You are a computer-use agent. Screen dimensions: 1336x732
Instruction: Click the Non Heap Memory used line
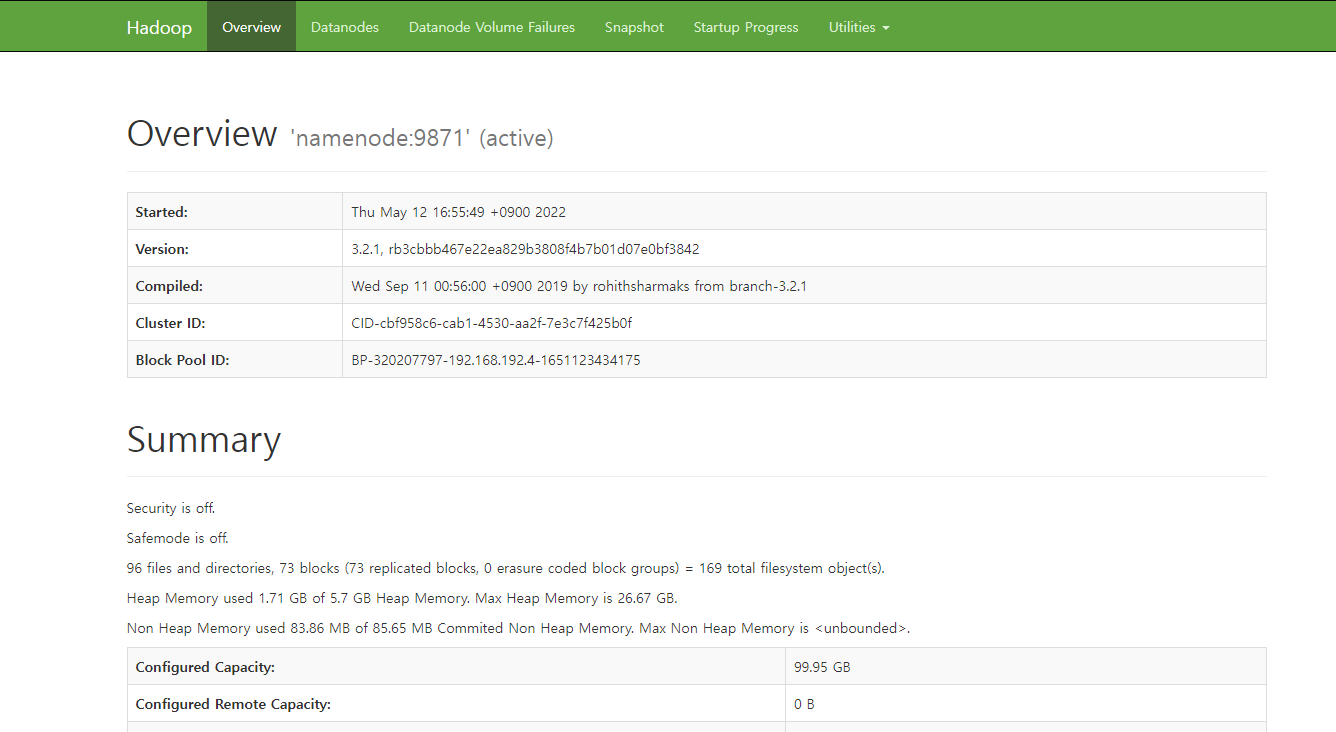tap(519, 628)
